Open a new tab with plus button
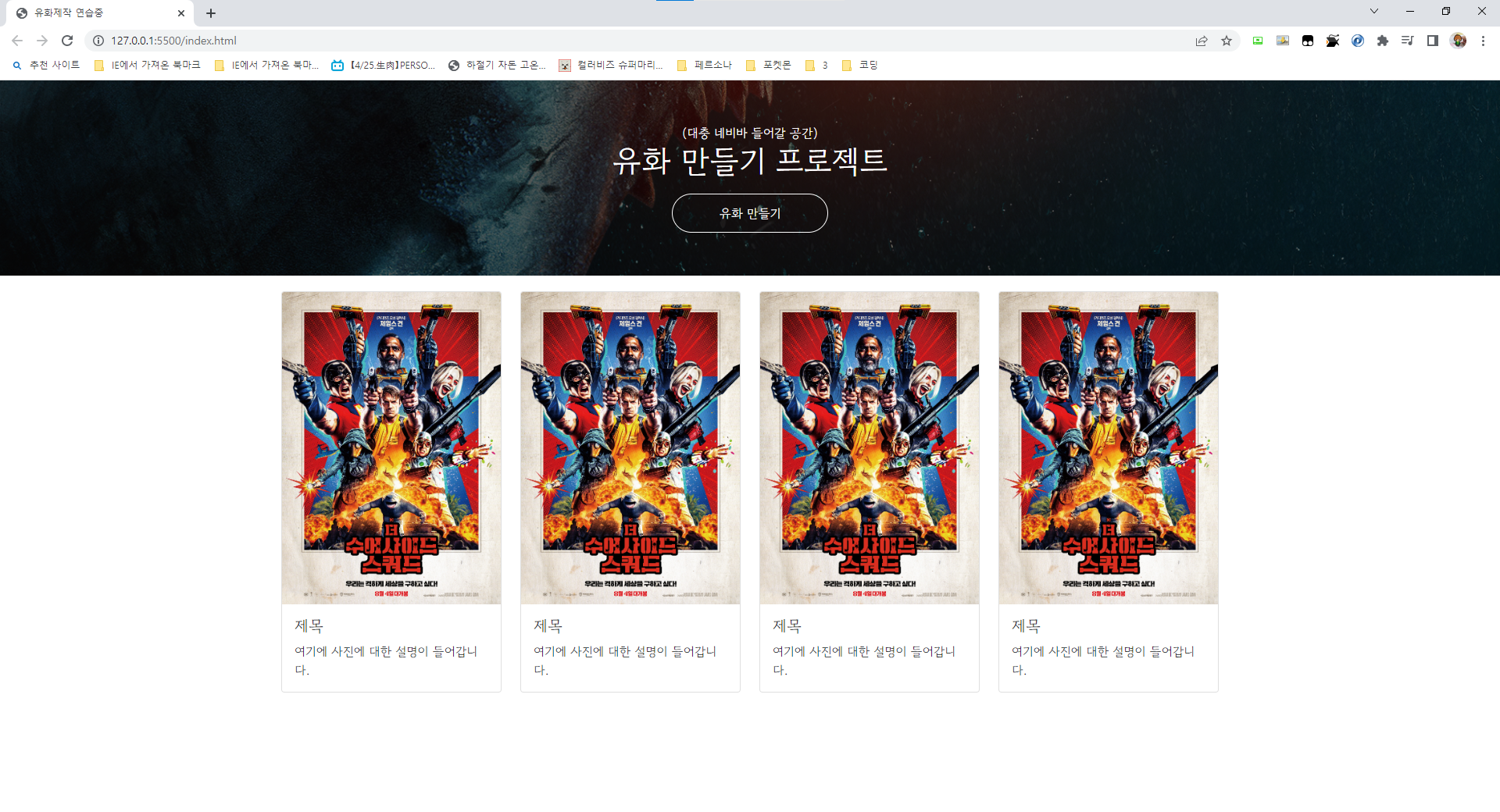 tap(211, 13)
